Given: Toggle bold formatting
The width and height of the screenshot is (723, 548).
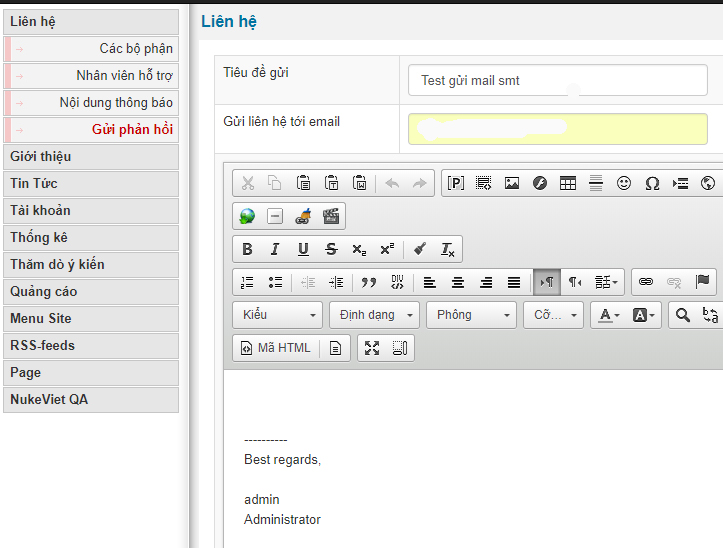Looking at the screenshot, I should pyautogui.click(x=247, y=249).
